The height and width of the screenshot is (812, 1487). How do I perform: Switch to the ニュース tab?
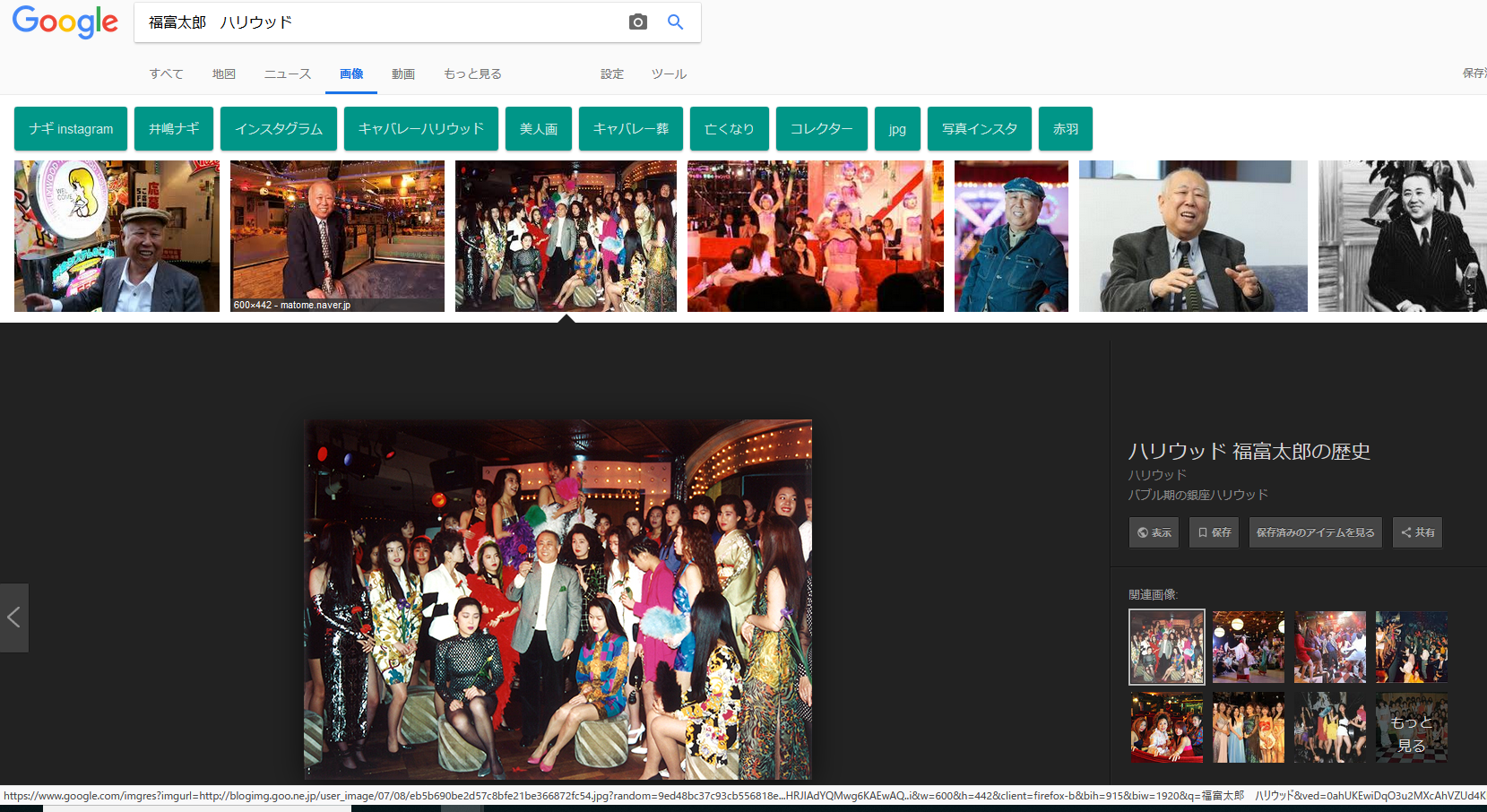pyautogui.click(x=287, y=73)
